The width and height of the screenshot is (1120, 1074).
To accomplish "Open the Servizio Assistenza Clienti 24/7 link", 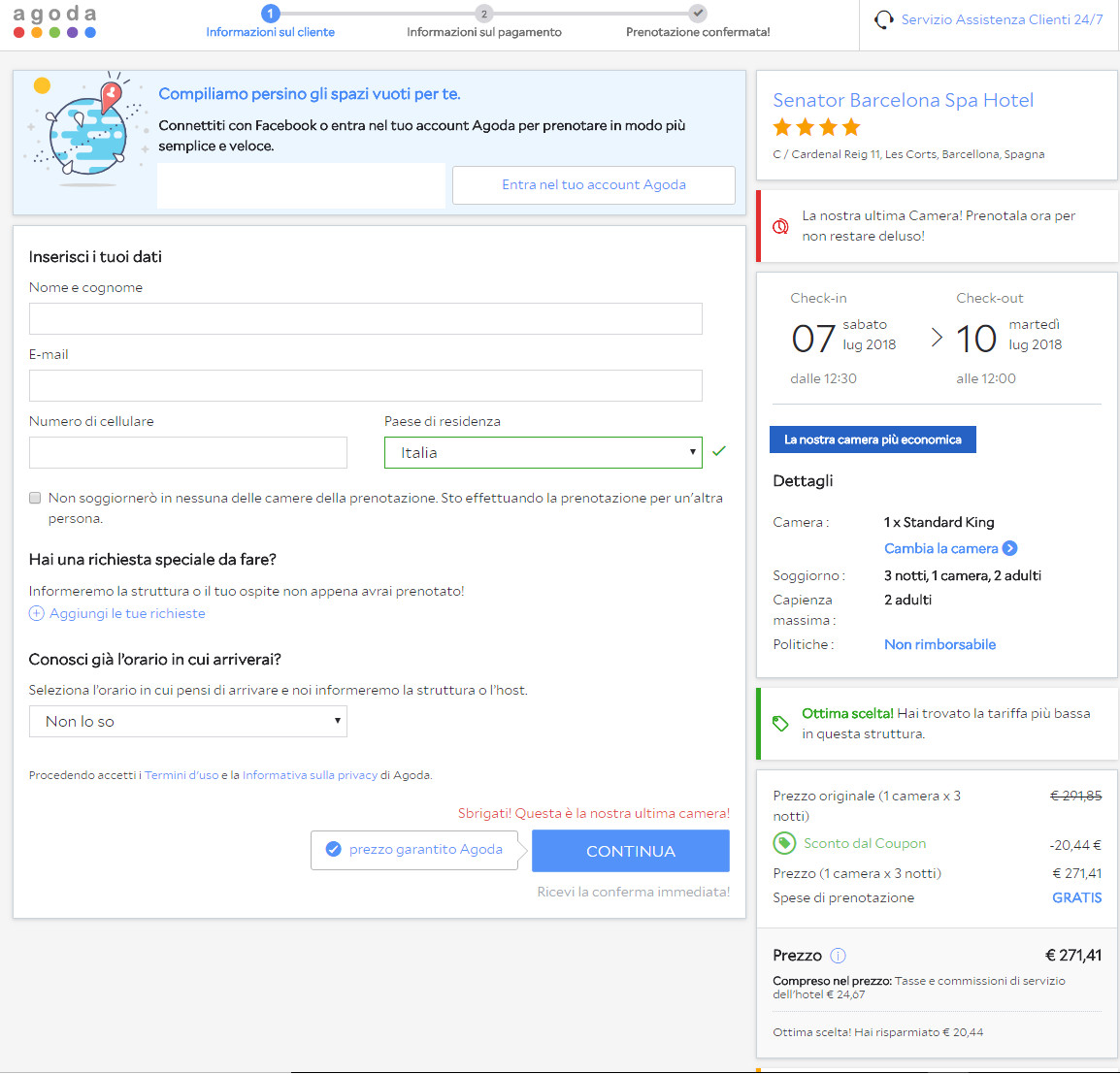I will (x=1002, y=20).
